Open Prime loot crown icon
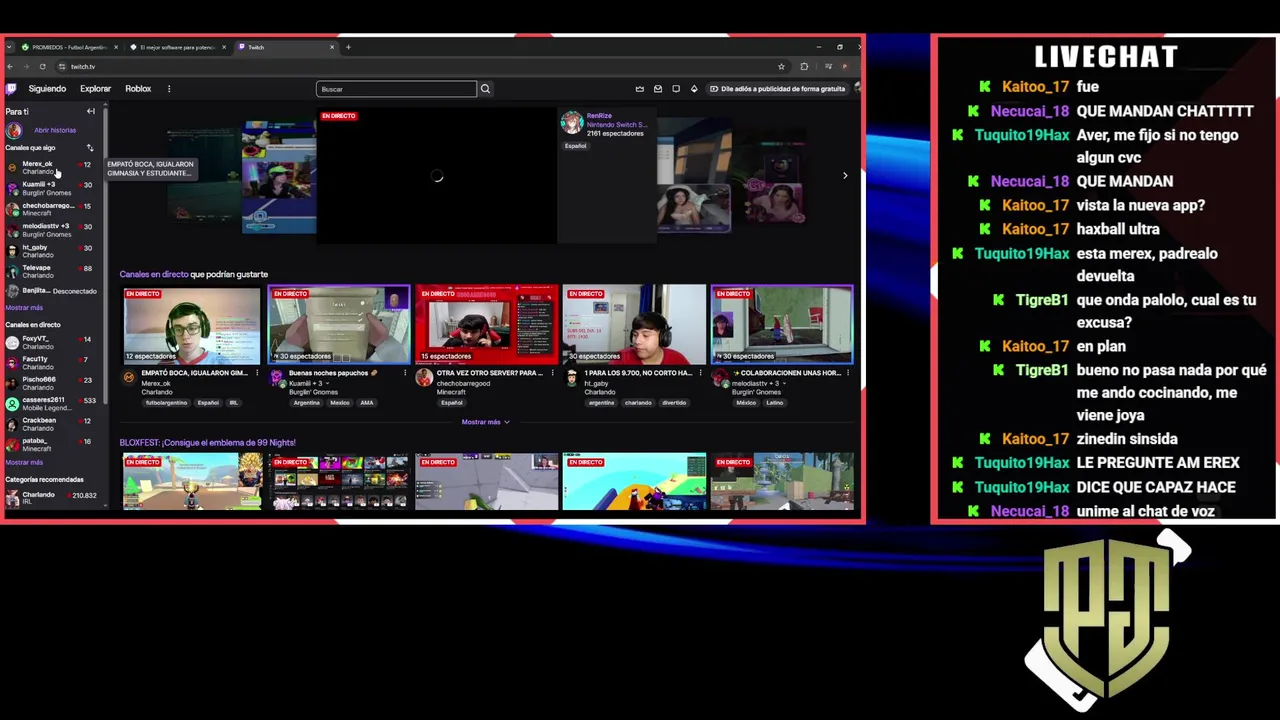 click(640, 89)
